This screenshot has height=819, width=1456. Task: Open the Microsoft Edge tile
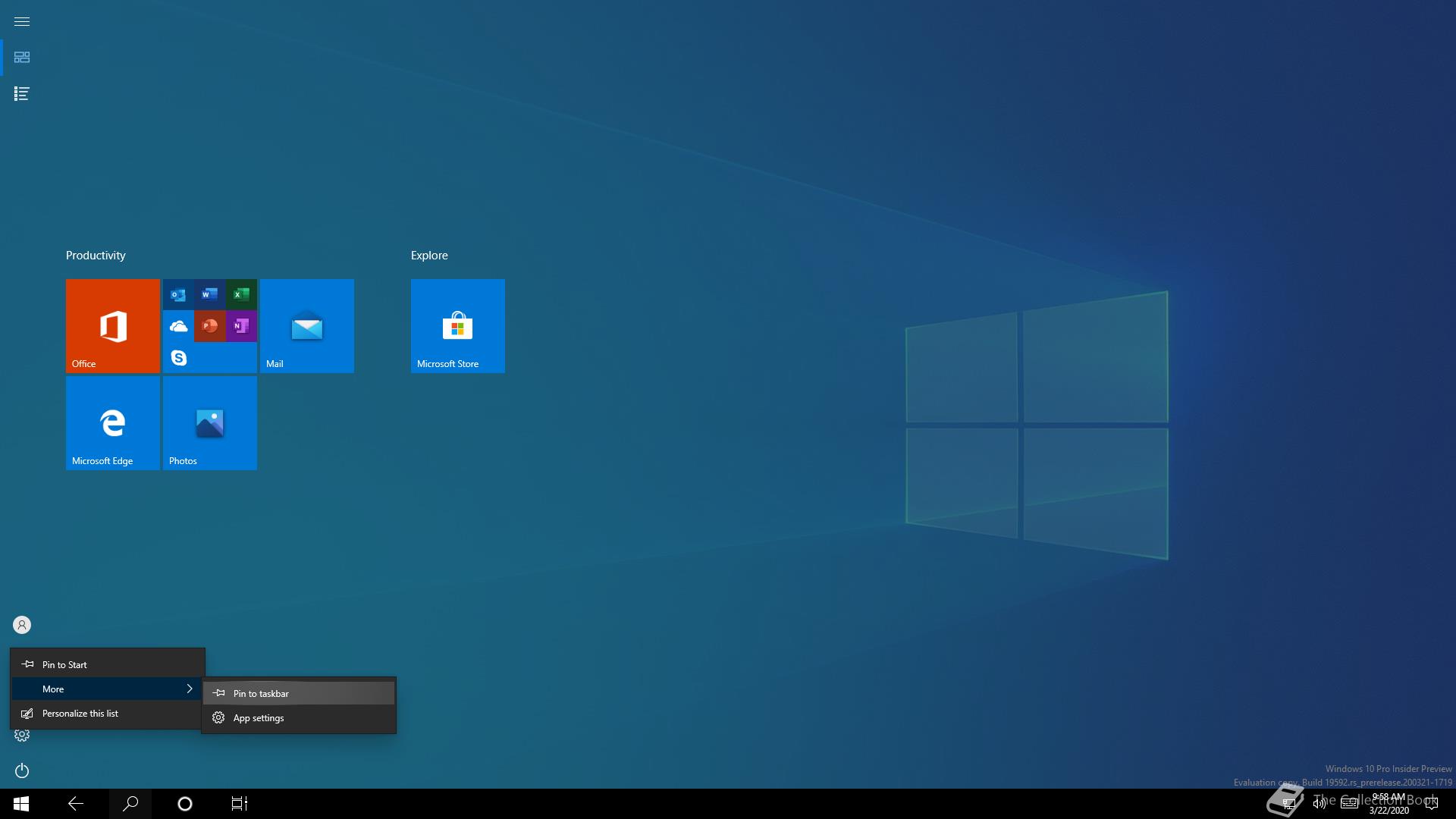coord(113,423)
